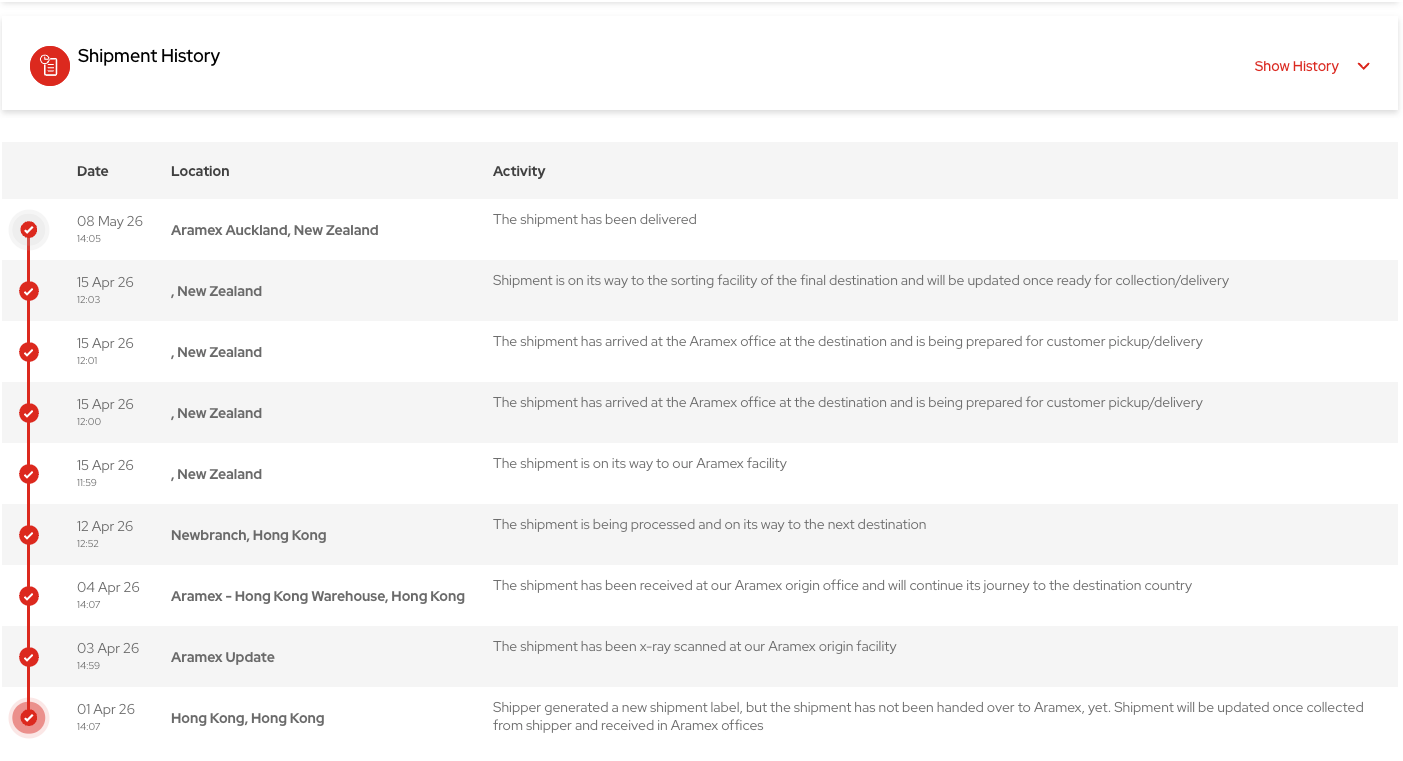Click checkmark icon for 15 Apr 12:00 entry
This screenshot has height=761, width=1403.
(29, 413)
